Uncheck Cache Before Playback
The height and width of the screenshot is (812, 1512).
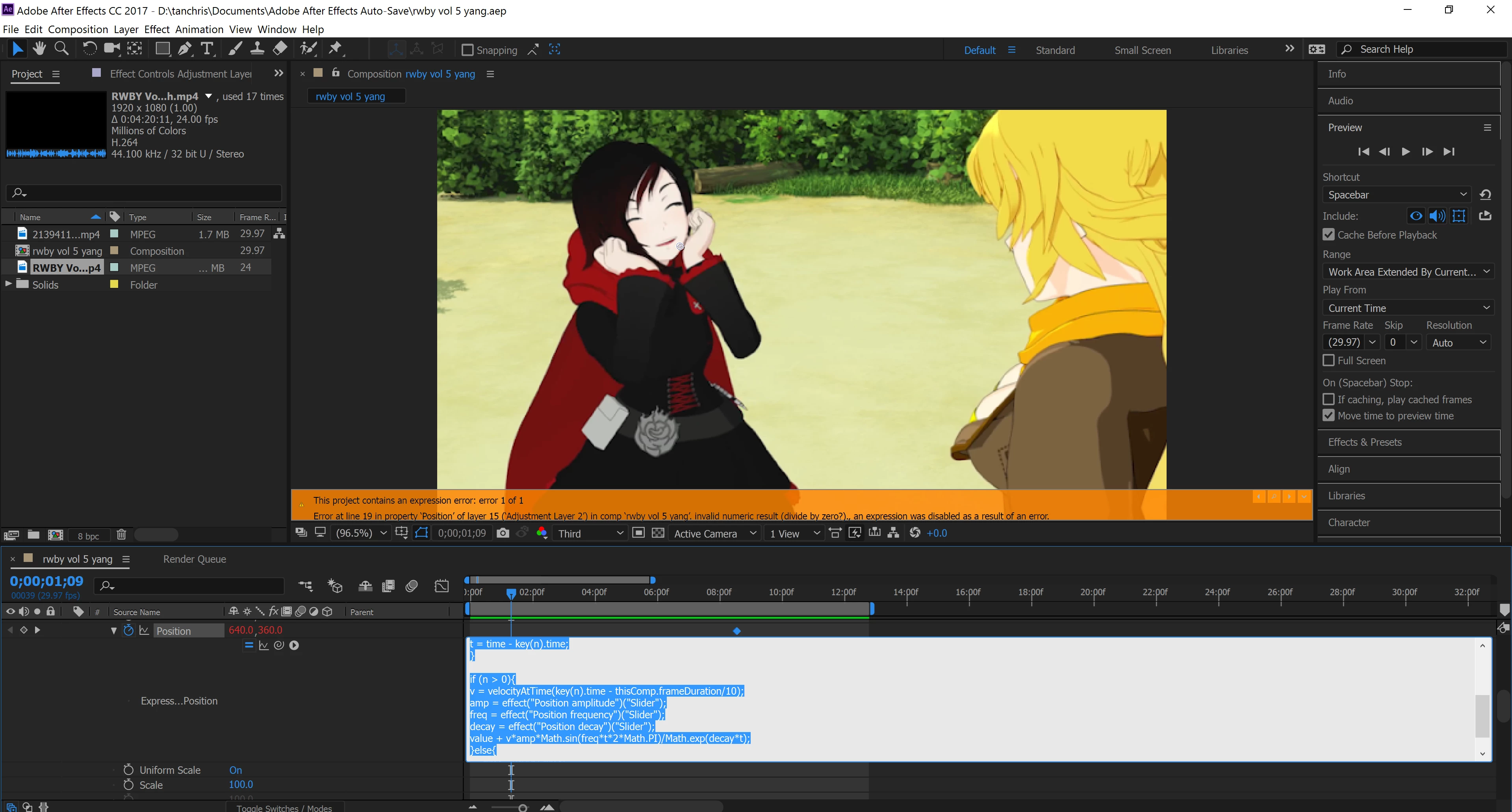(1329, 235)
